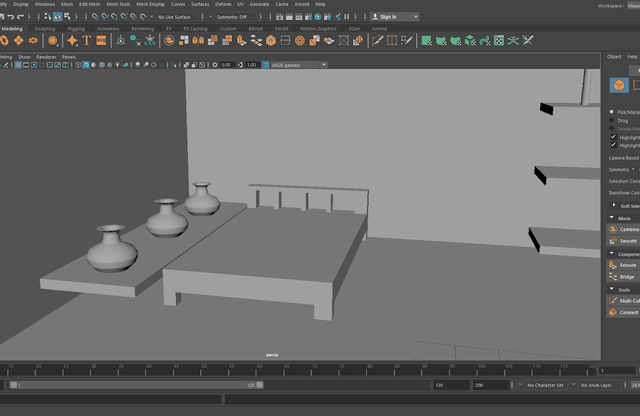Screen dimensions: 640x416
Task: Select the polygon Type text tool (T icon)
Action: point(87,40)
